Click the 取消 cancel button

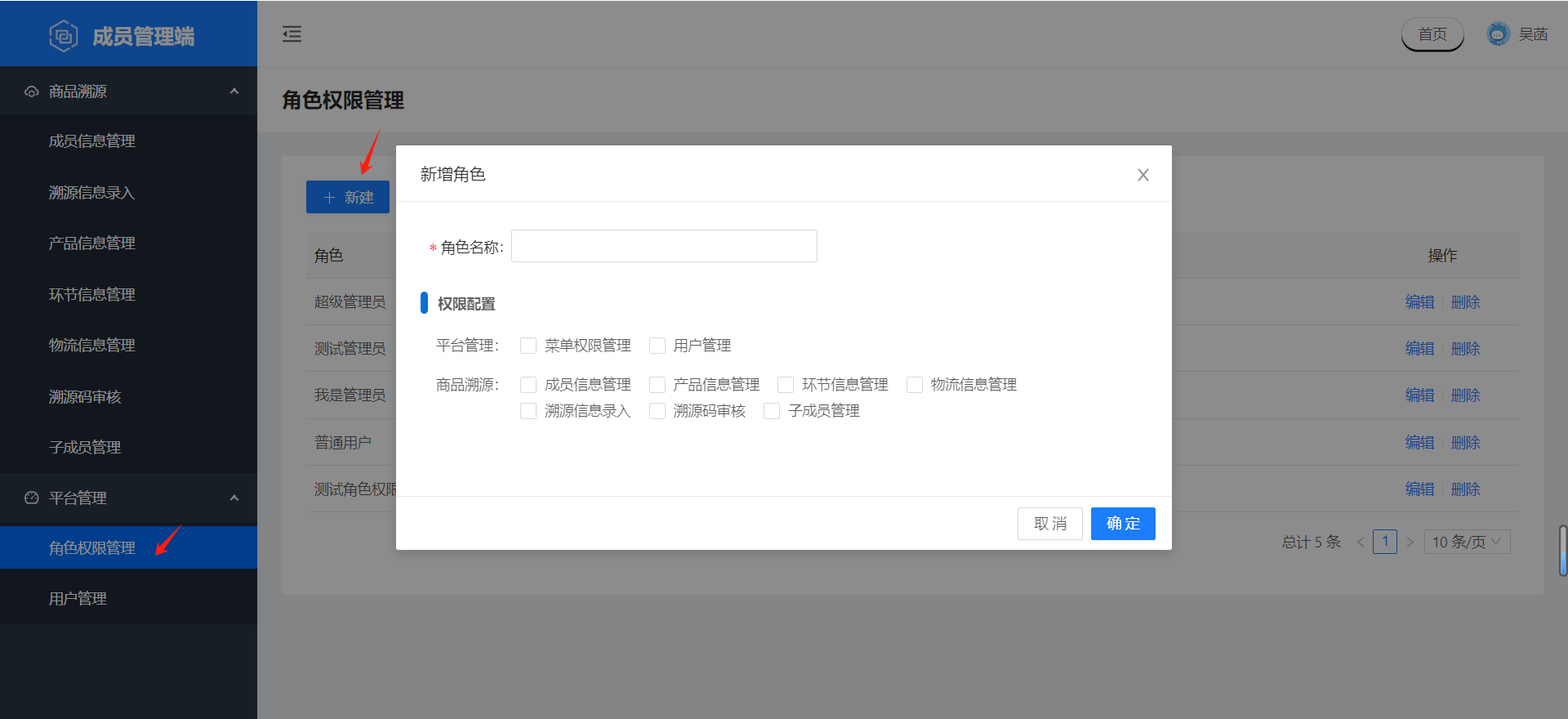point(1049,524)
